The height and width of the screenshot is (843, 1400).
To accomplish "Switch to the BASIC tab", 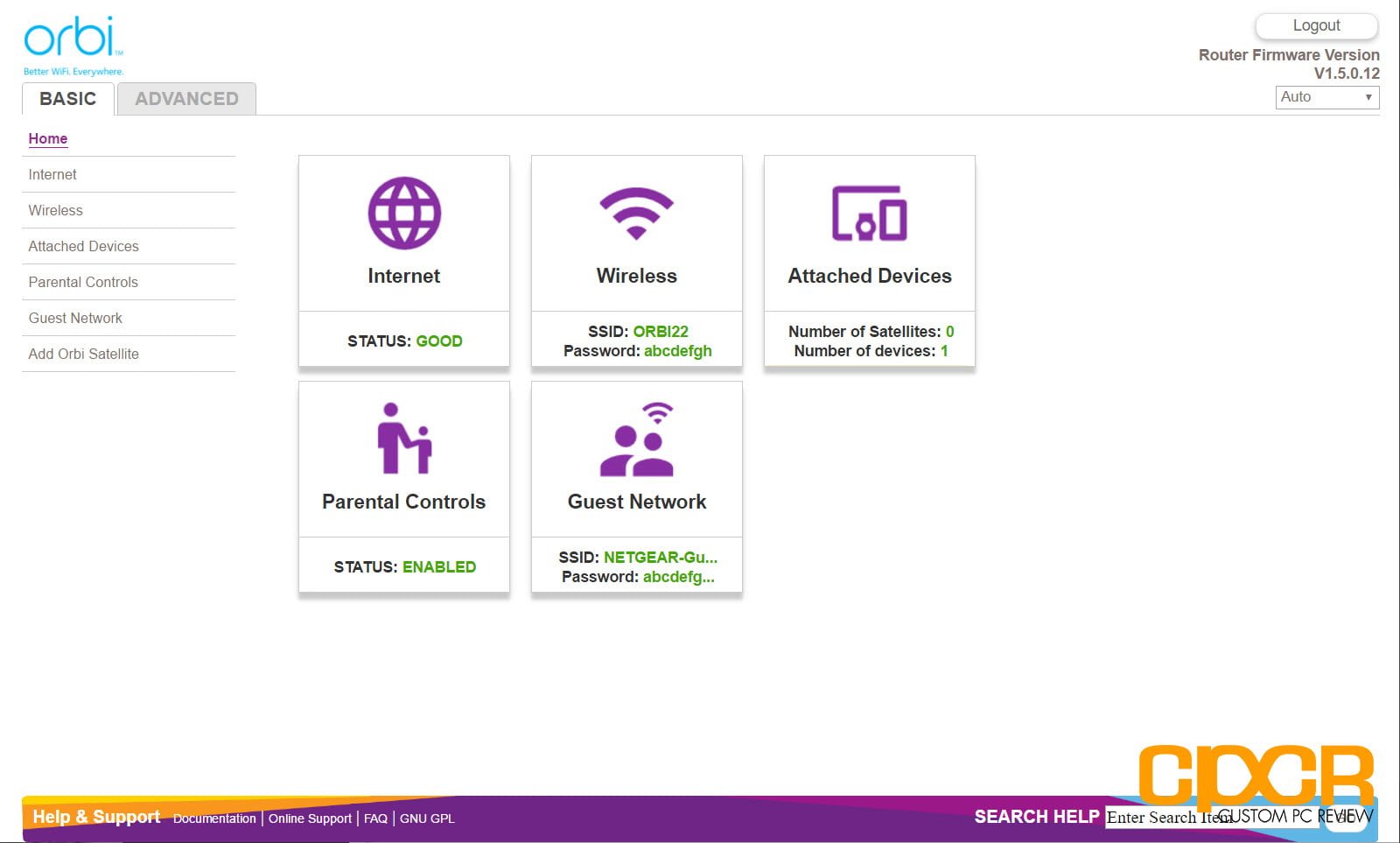I will (x=68, y=99).
